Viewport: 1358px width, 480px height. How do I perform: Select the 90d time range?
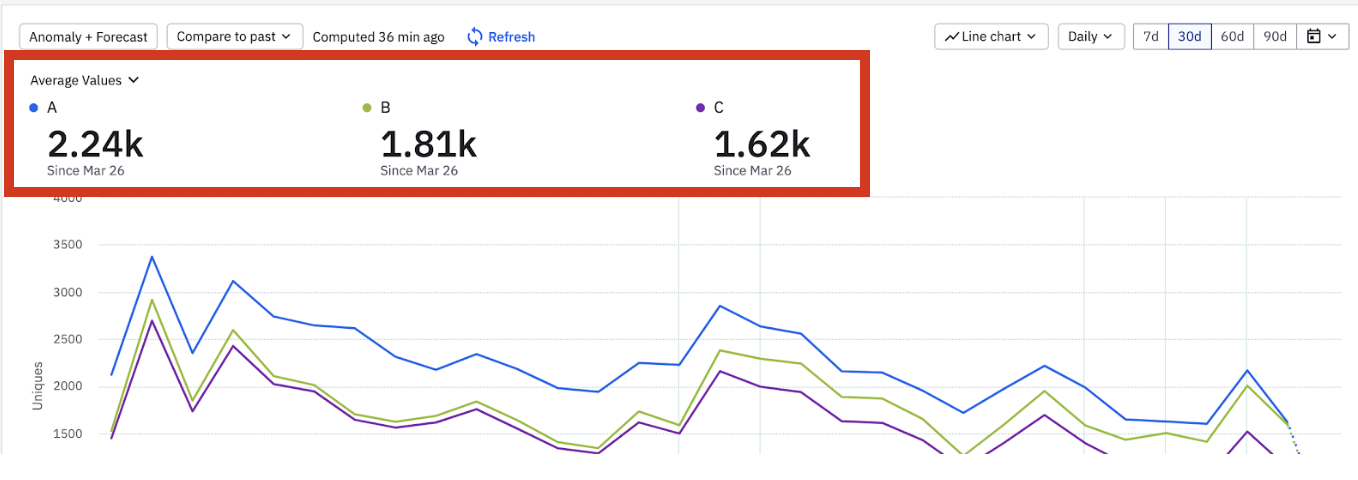click(x=1275, y=37)
